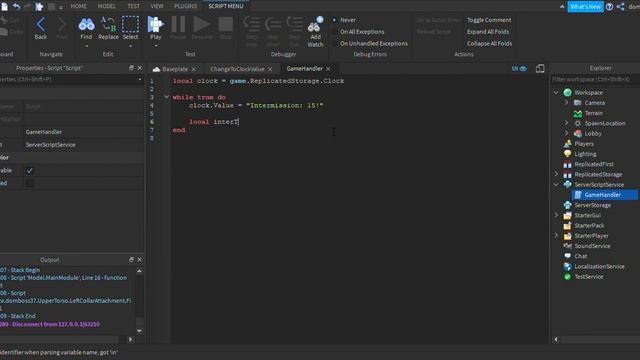
Task: Select the Workspace globe icon
Action: tap(567, 93)
